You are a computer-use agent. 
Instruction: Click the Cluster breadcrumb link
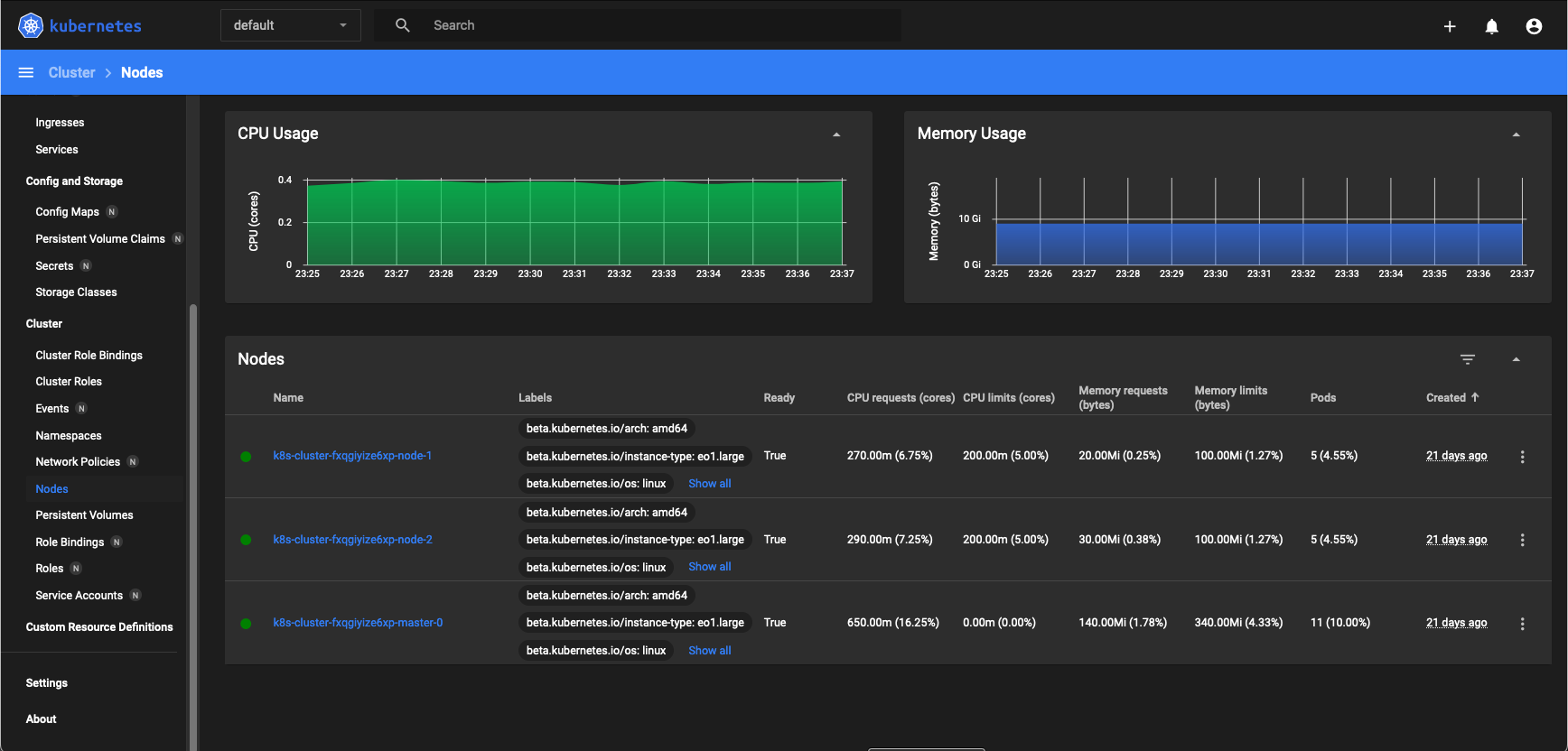(71, 72)
